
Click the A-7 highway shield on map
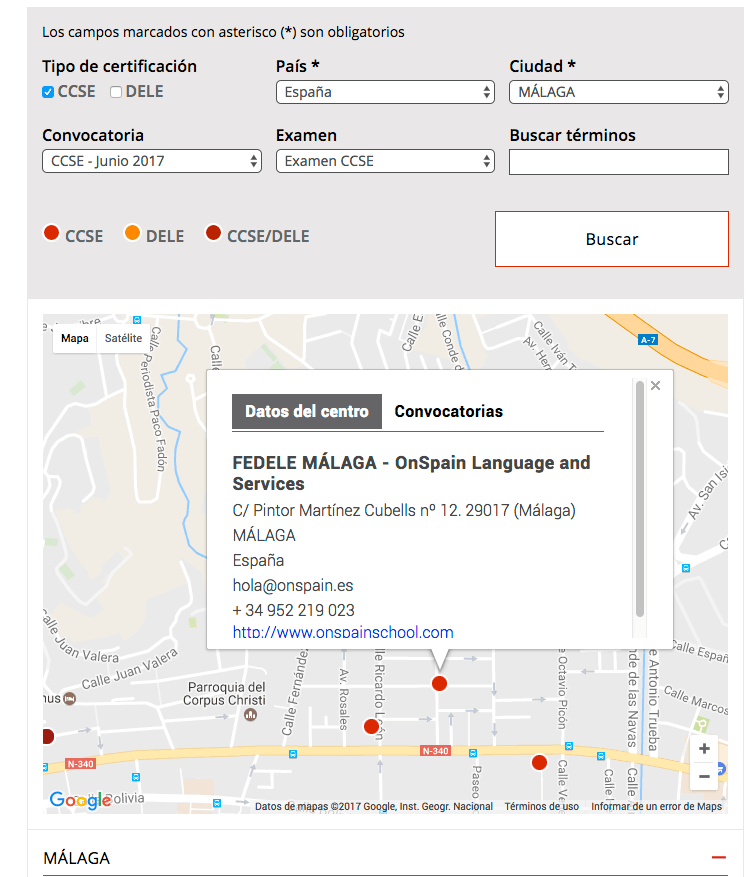click(x=648, y=340)
